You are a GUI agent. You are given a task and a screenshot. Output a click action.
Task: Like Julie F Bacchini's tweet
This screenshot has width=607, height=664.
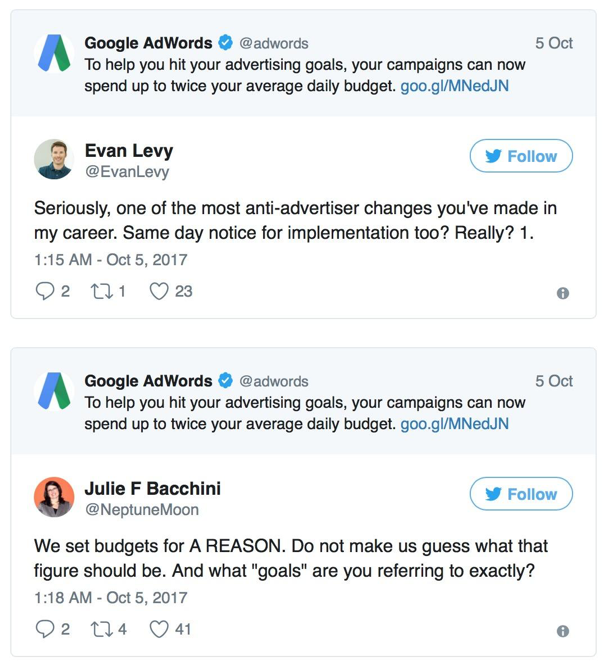[159, 630]
